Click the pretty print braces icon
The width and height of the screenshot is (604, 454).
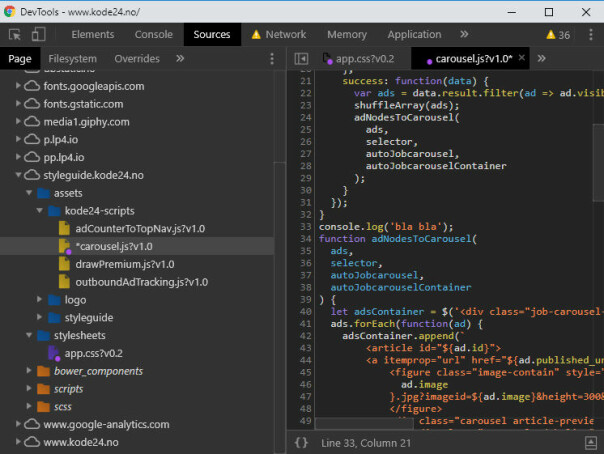click(301, 443)
